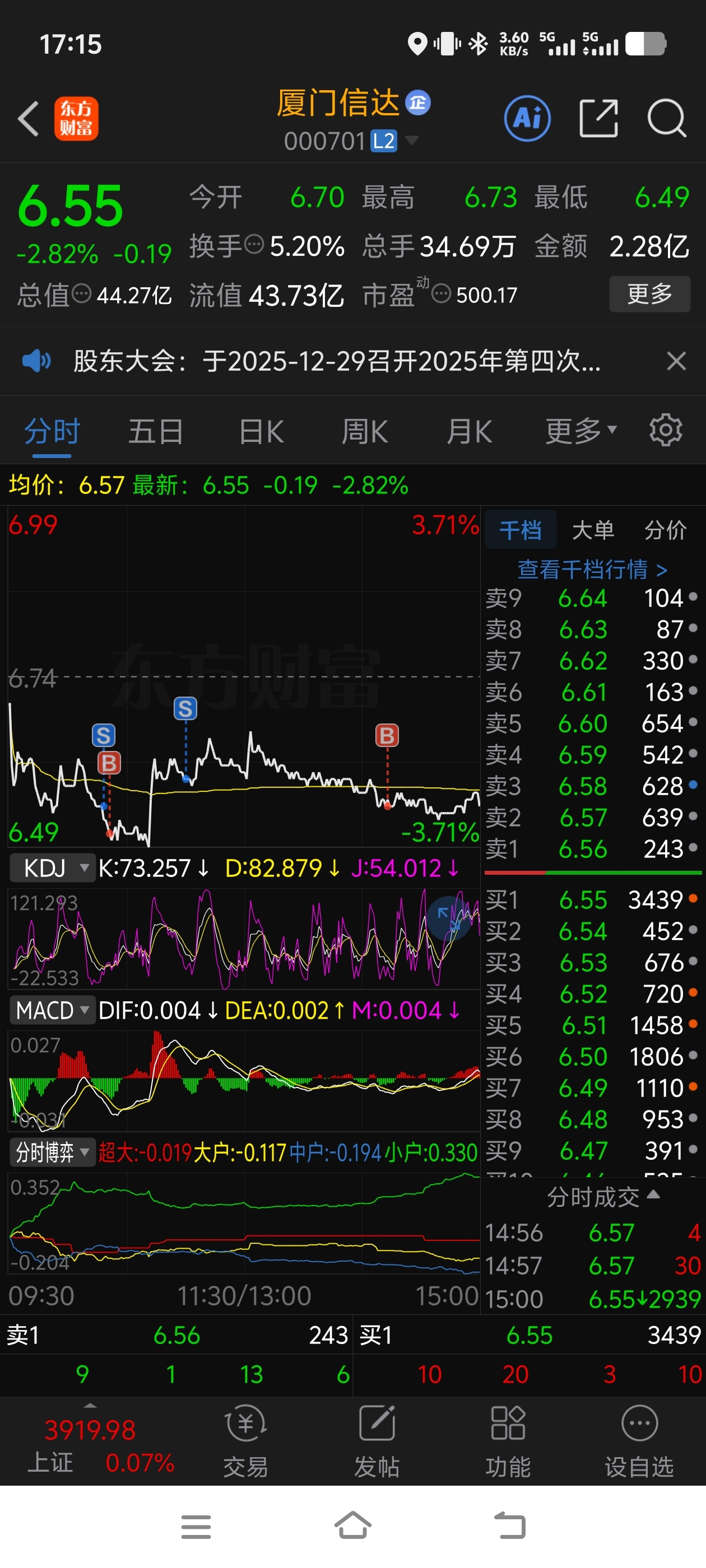The image size is (706, 1568).
Task: Open the Ai assistant icon
Action: click(527, 118)
